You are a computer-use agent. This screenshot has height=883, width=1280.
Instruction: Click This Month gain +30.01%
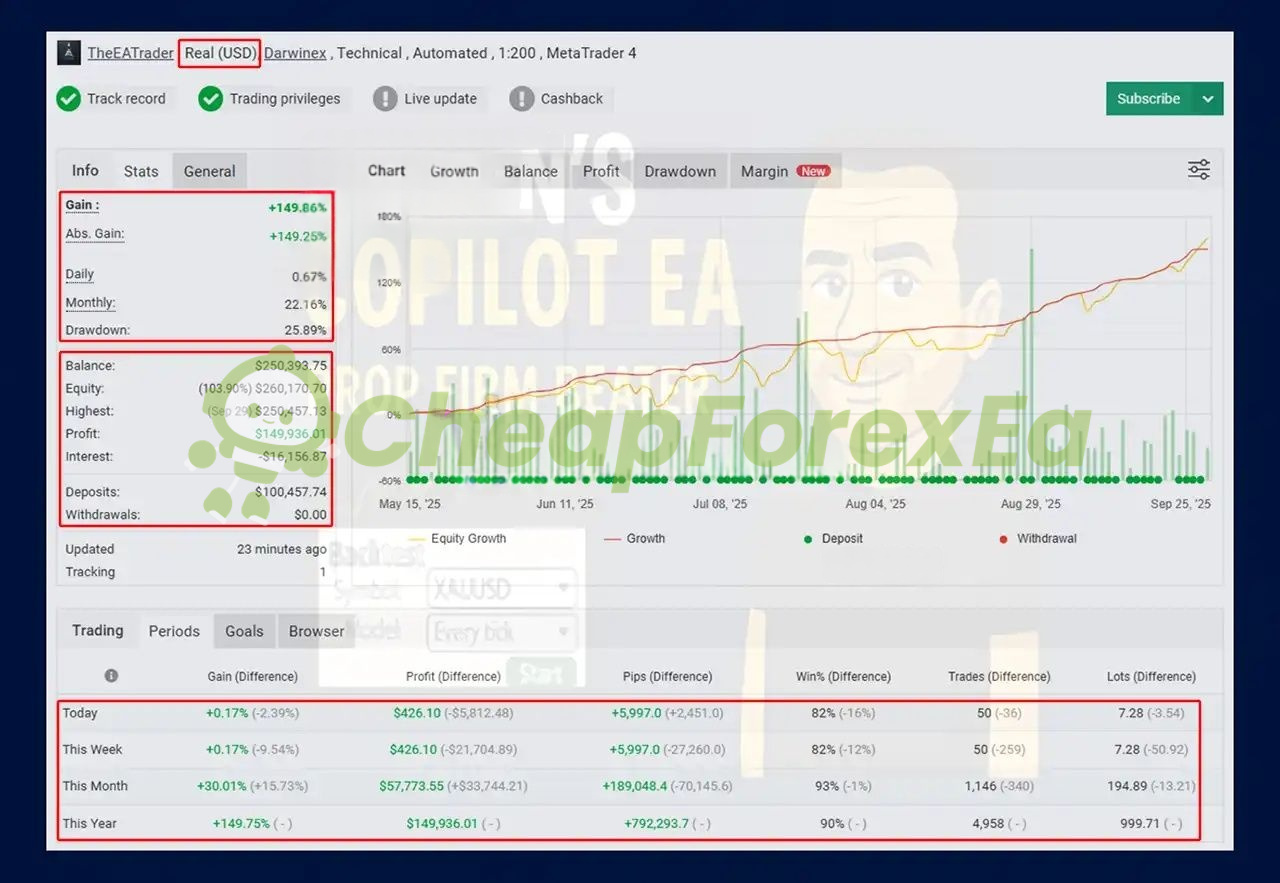222,786
